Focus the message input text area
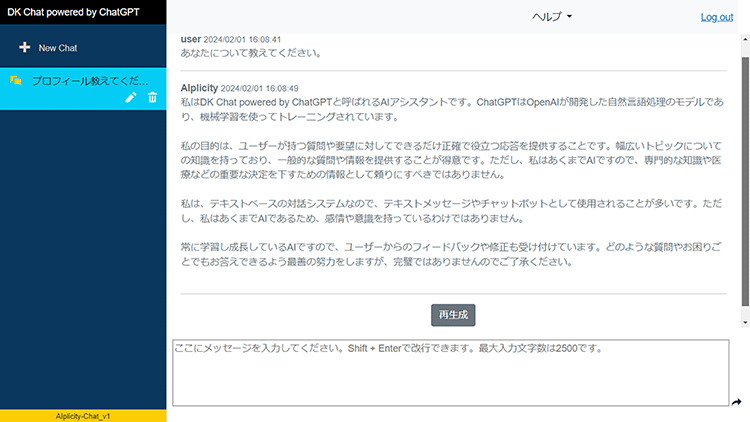Viewport: 750px width, 422px height. (450, 372)
